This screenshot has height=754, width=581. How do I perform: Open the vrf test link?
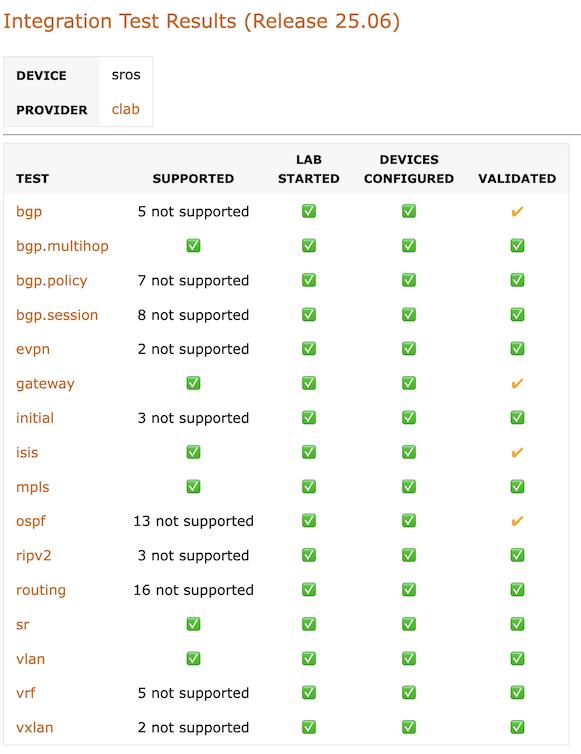25,693
